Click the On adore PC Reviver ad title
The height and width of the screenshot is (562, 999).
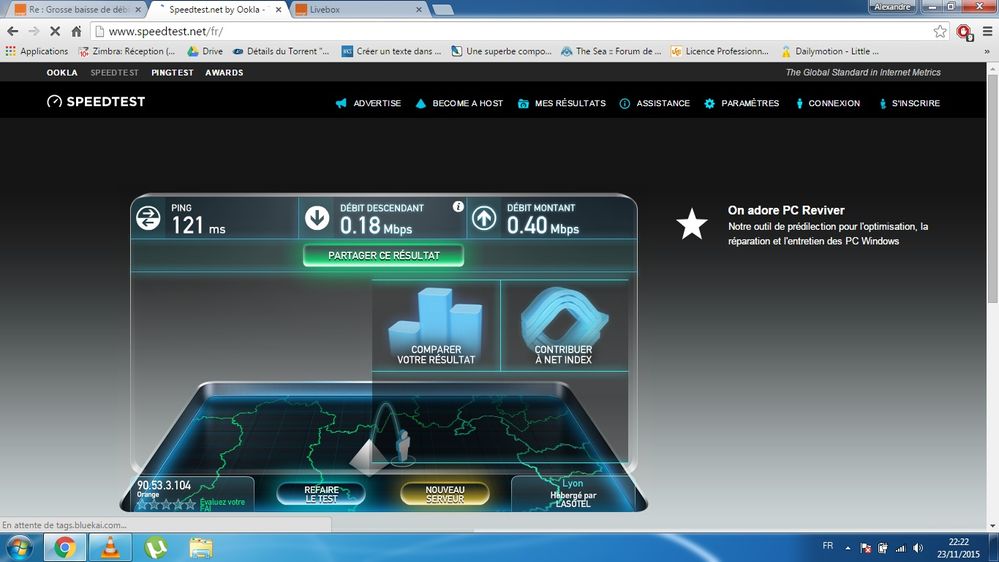pos(786,210)
